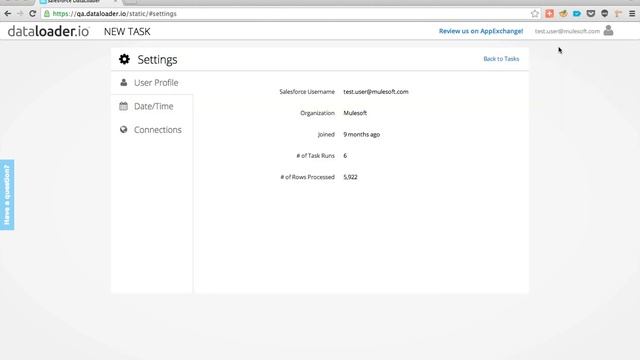Click the red extension icon in toolbar
This screenshot has width=640, height=360.
549,13
